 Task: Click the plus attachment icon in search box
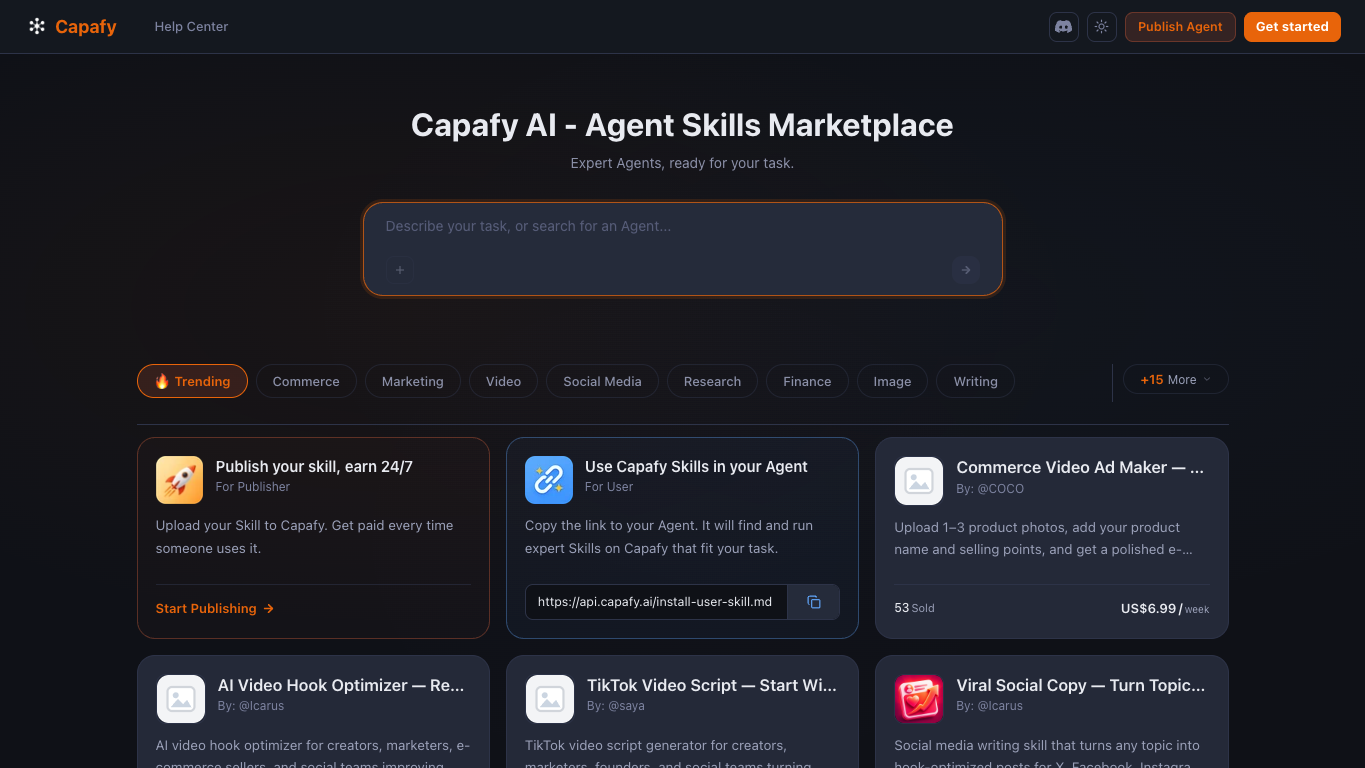pos(400,270)
